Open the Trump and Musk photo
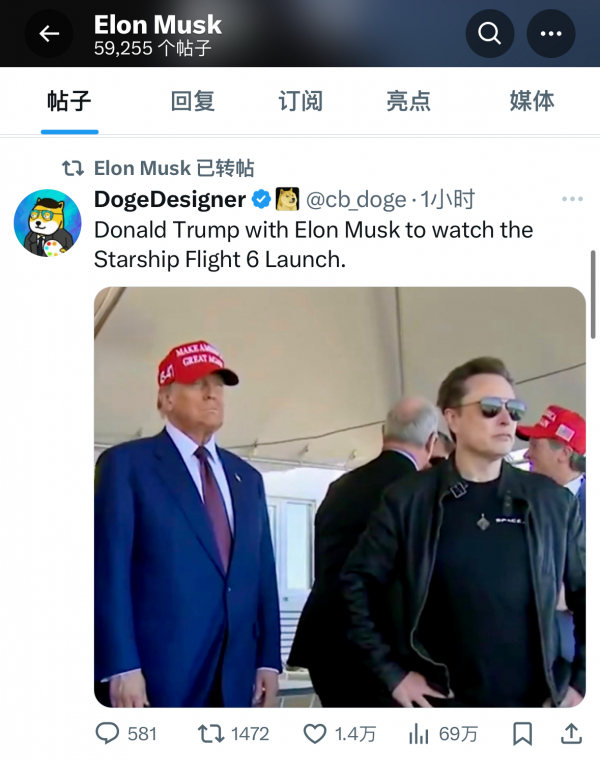600x760 pixels. [x=340, y=497]
